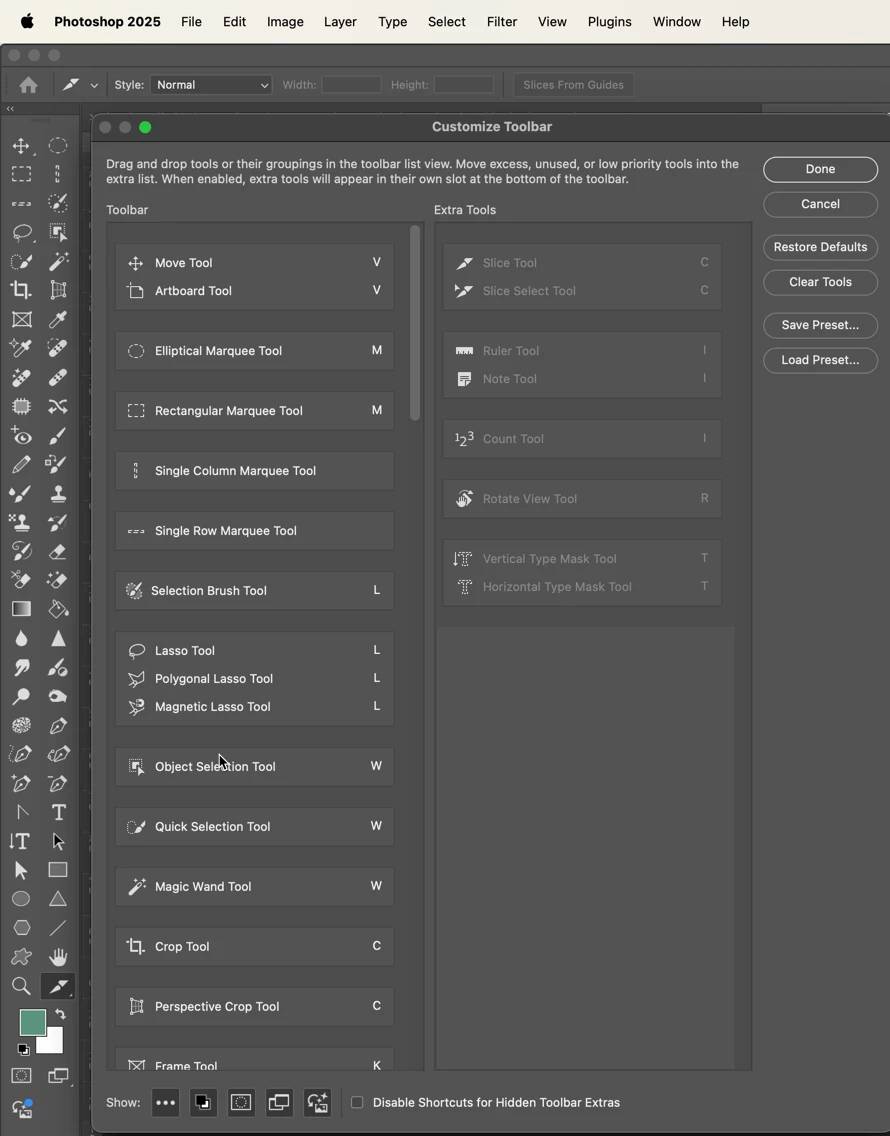
Task: Open the Layer menu
Action: pyautogui.click(x=340, y=22)
